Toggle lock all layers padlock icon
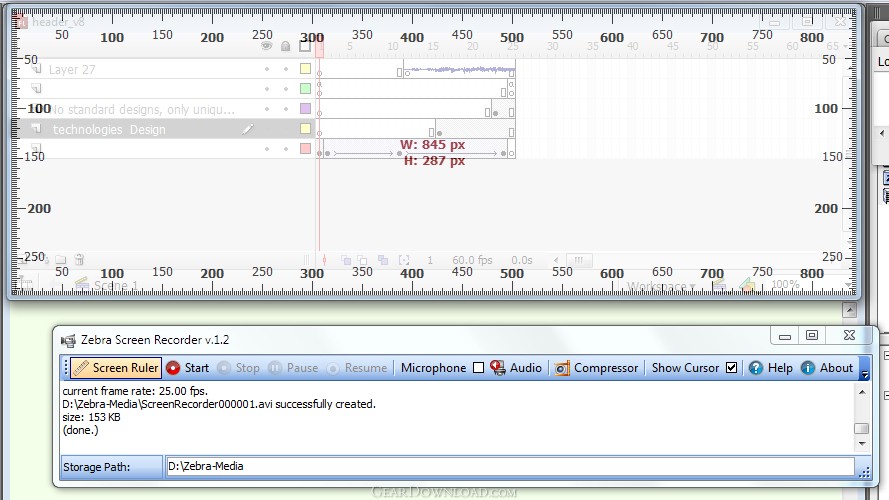This screenshot has width=889, height=500. pos(286,46)
